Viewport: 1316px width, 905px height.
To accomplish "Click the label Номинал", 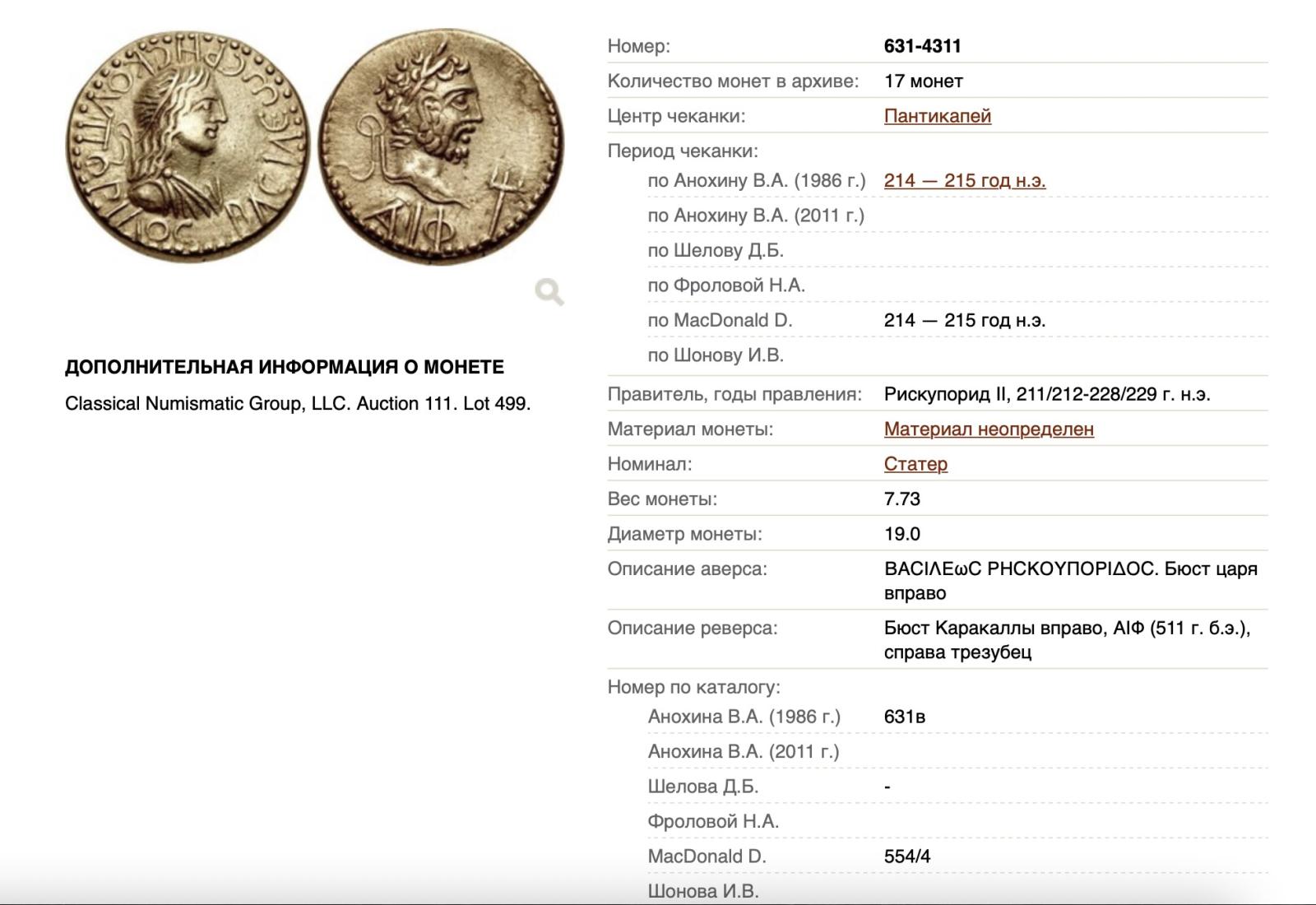I will [x=650, y=464].
